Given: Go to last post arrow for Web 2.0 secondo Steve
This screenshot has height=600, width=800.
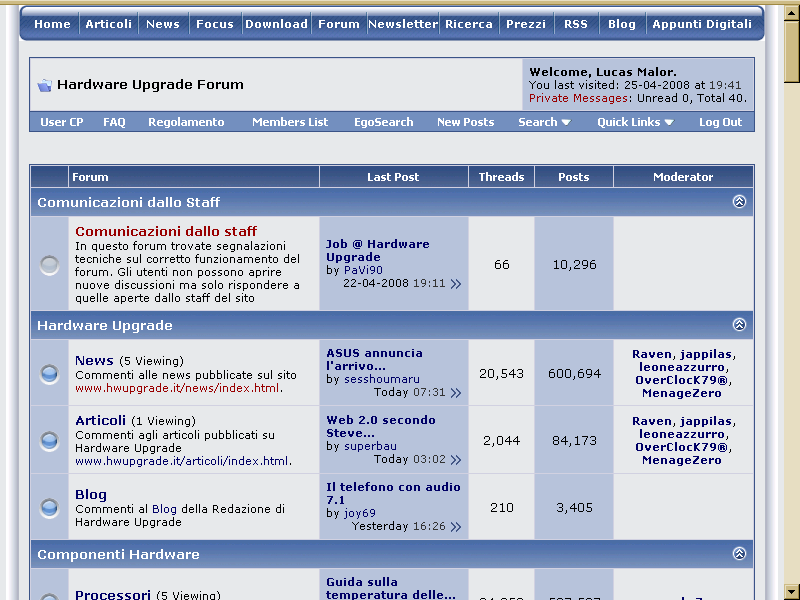Looking at the screenshot, I should tap(456, 460).
